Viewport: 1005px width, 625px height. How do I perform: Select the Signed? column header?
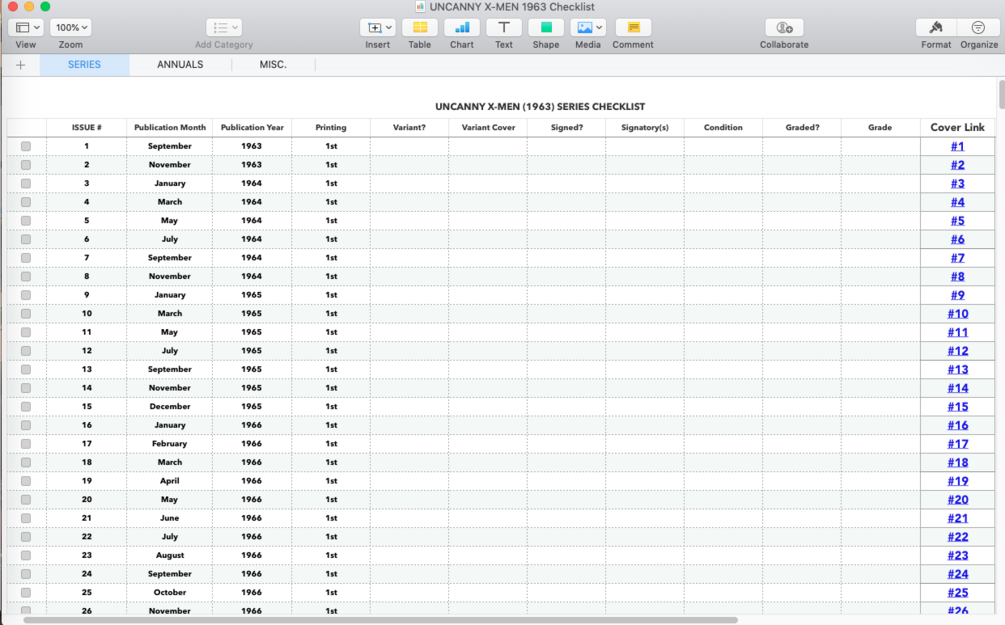567,128
